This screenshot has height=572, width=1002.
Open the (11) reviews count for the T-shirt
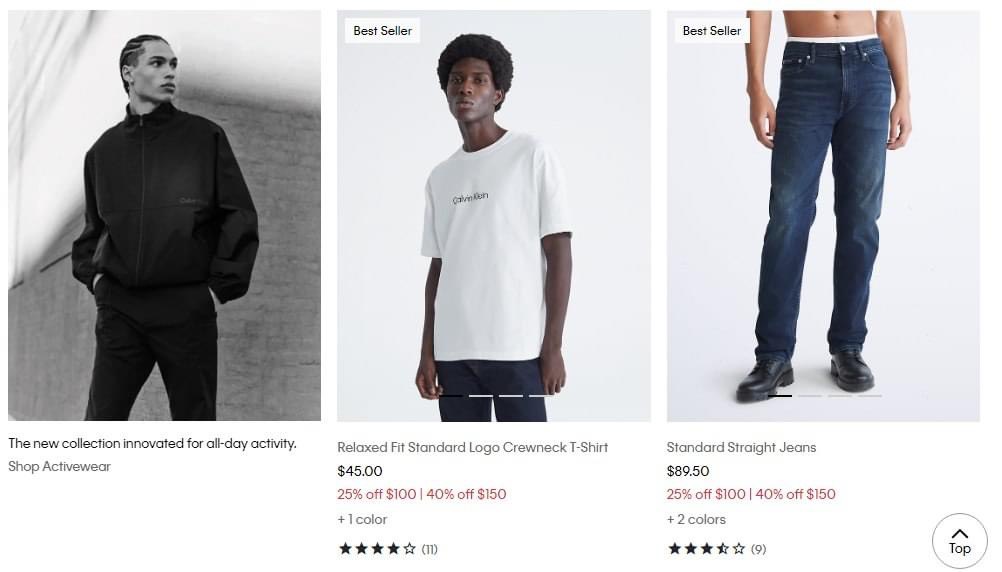[x=429, y=549]
